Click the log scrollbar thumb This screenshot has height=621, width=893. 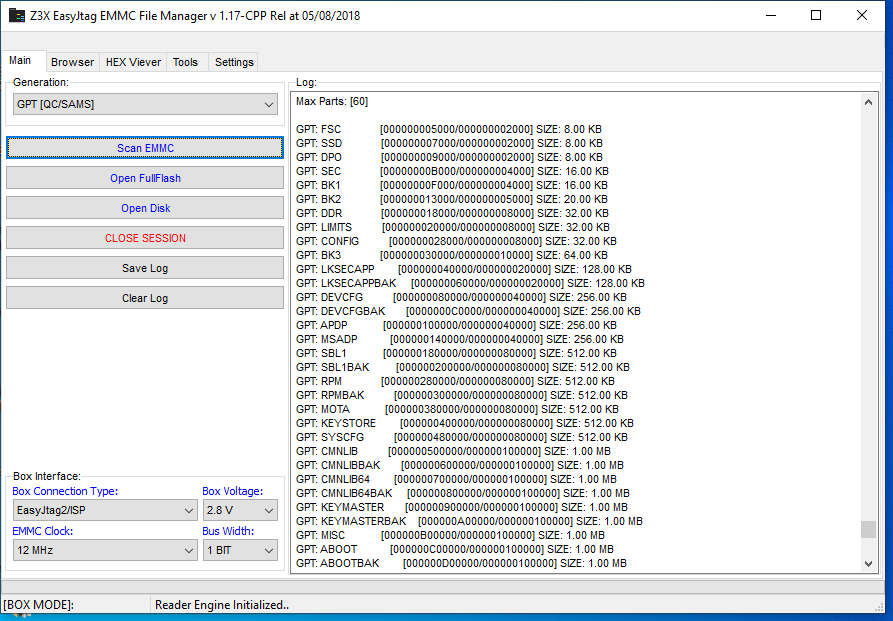[x=869, y=529]
